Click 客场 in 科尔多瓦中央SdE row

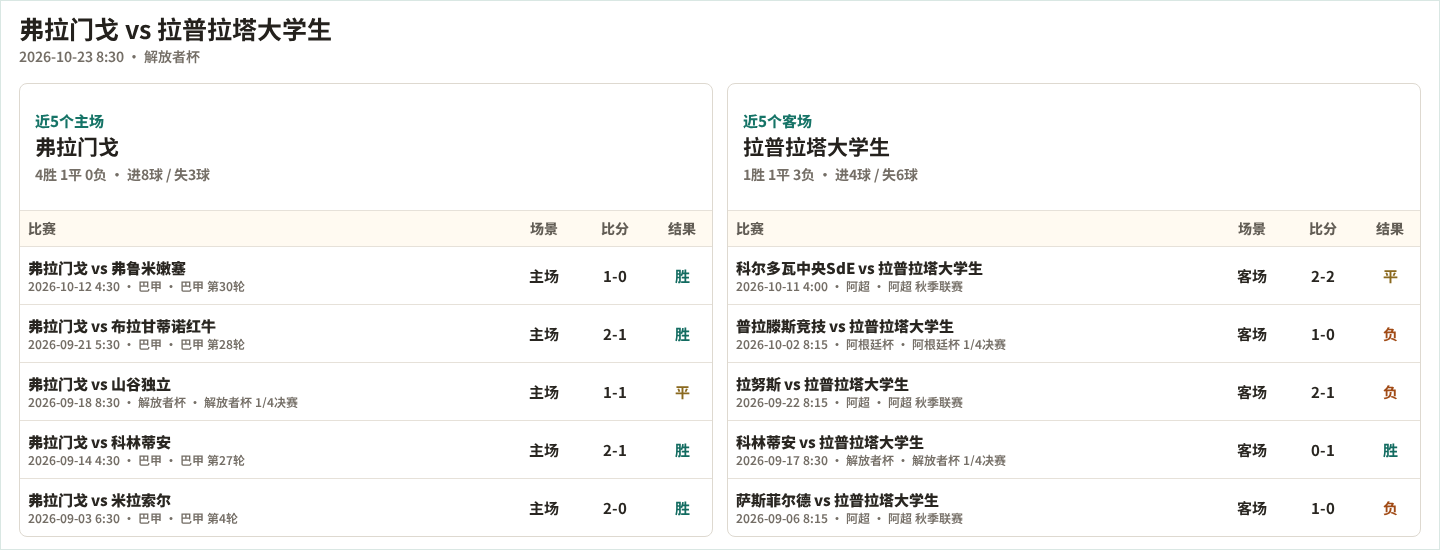pos(1252,277)
